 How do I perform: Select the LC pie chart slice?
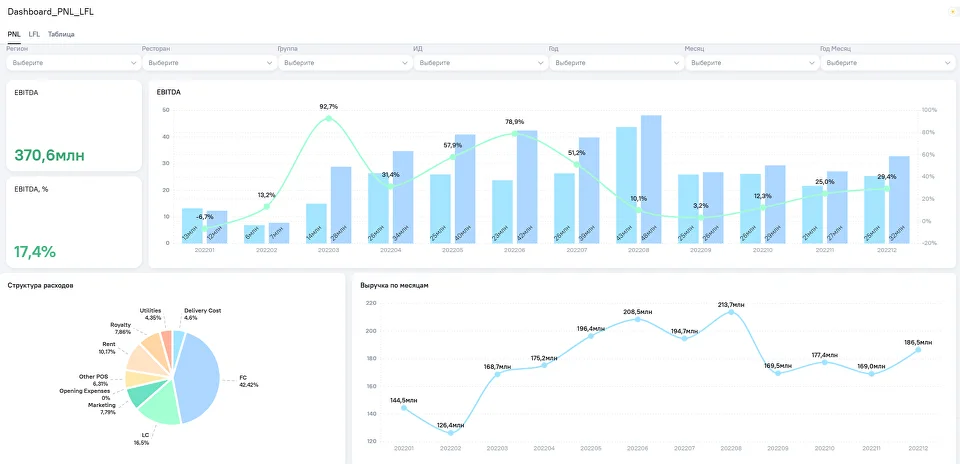pos(158,404)
